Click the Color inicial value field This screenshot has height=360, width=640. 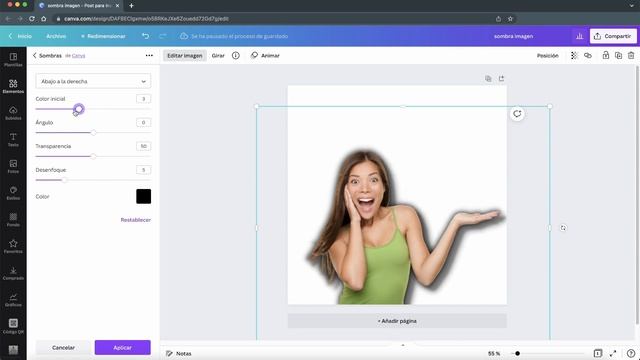(x=143, y=99)
